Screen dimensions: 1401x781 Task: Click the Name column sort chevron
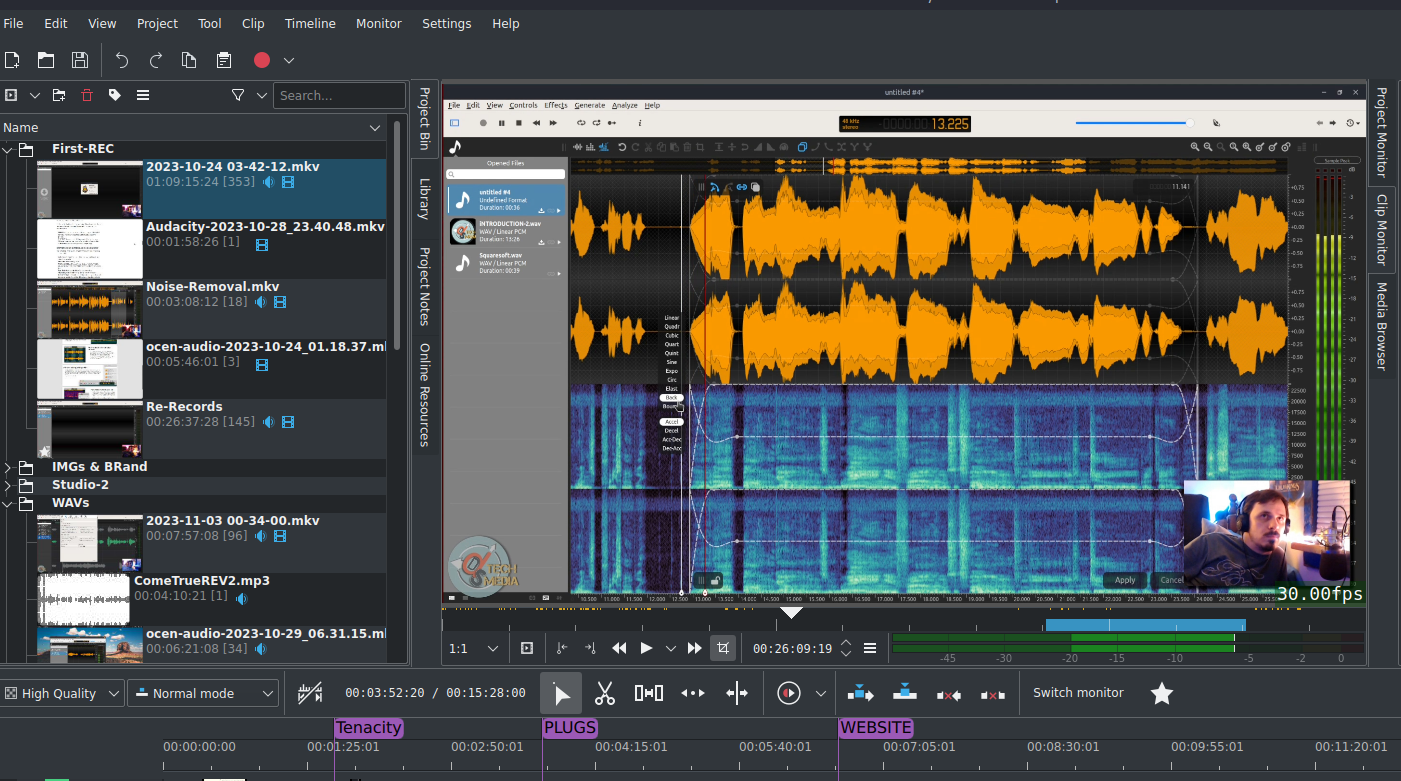tap(375, 128)
